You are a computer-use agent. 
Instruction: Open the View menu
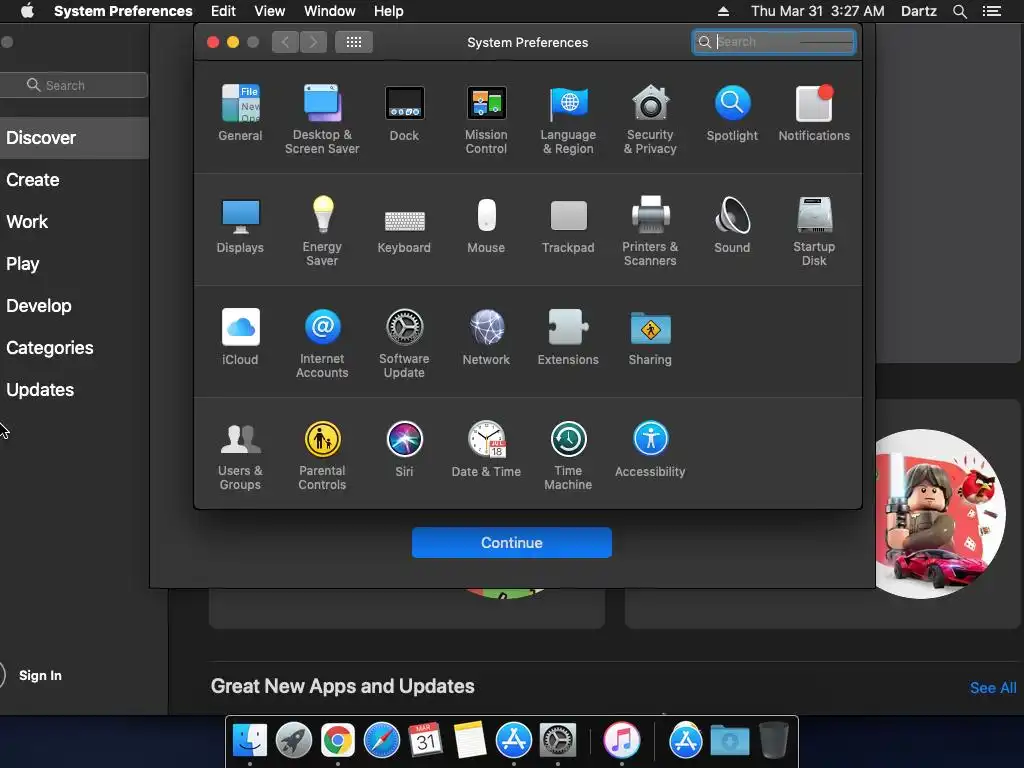270,11
